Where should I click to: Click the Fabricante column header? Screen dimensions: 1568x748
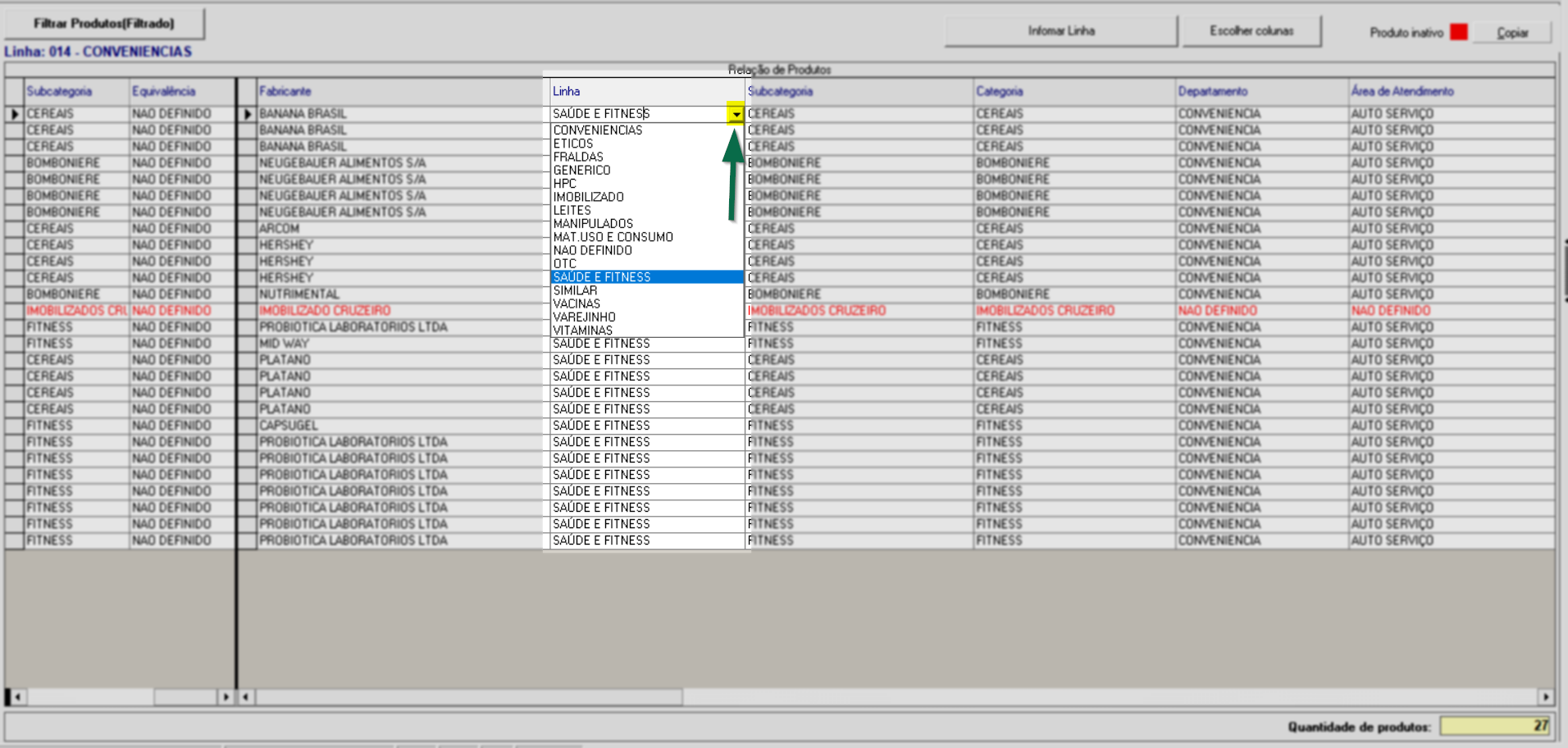[285, 91]
